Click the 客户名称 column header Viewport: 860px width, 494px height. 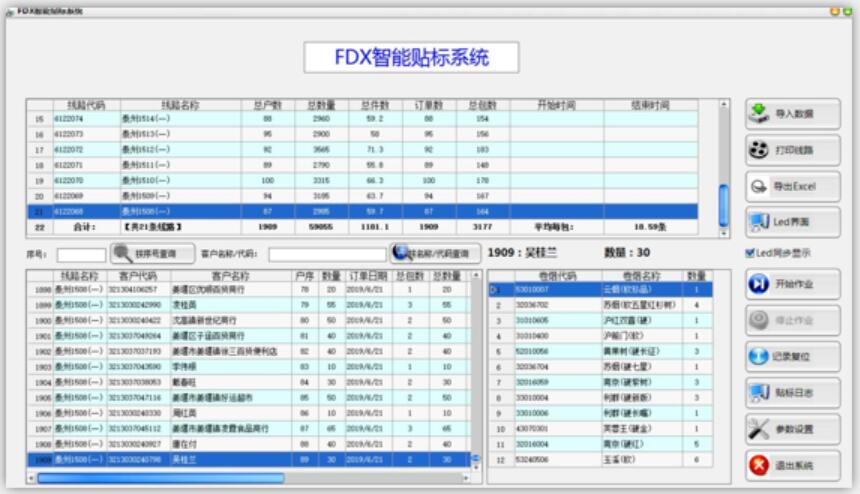[x=231, y=276]
